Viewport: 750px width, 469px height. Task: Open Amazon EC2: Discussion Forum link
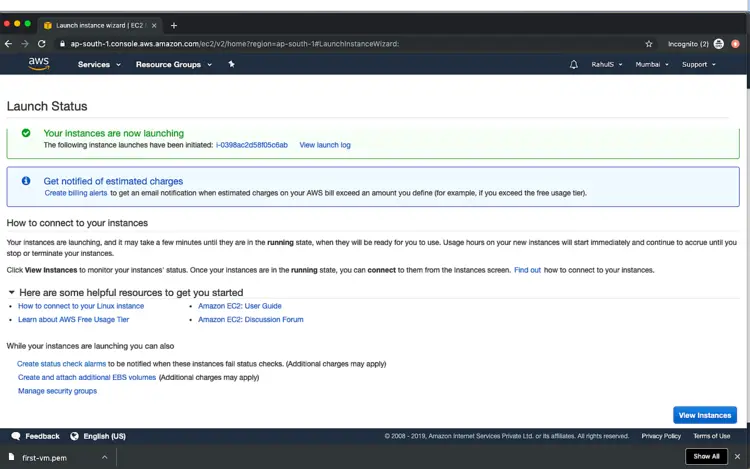(251, 319)
